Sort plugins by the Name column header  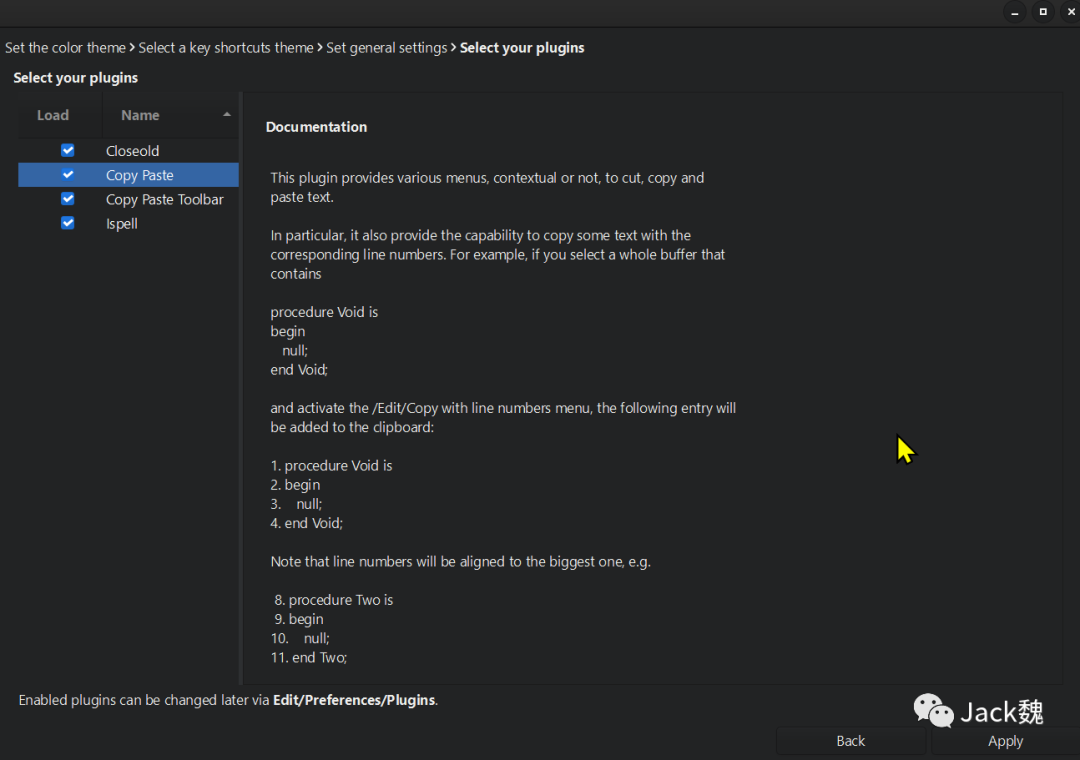[x=140, y=115]
